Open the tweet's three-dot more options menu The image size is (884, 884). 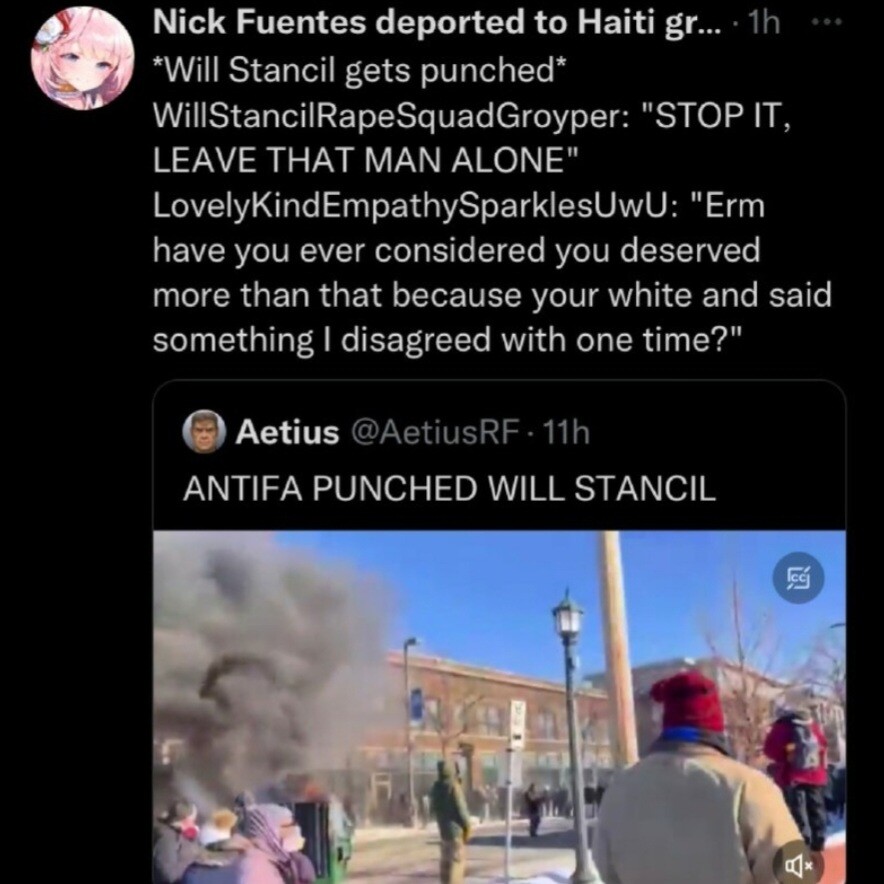tap(826, 23)
